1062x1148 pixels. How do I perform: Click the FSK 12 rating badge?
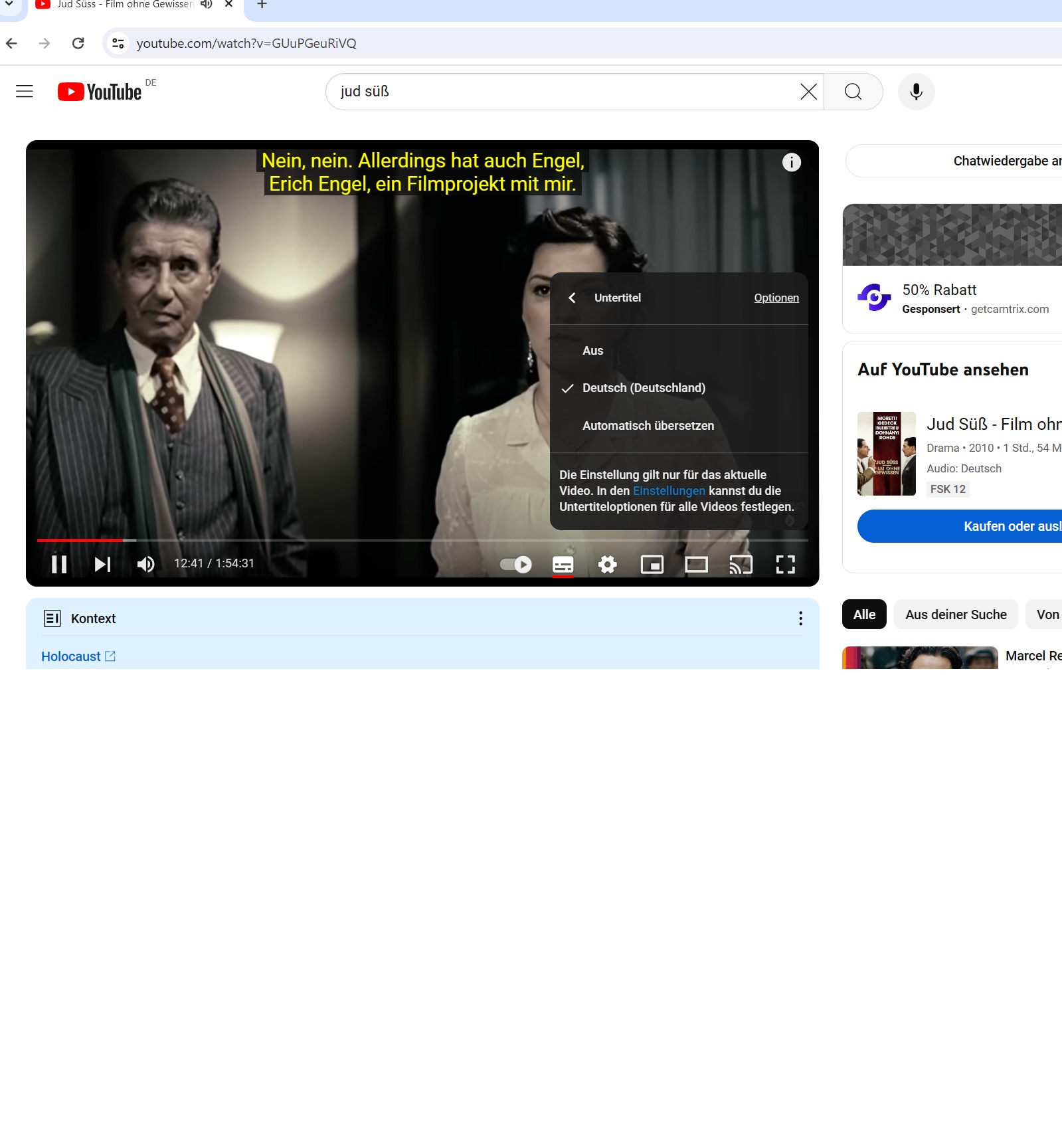tap(948, 489)
